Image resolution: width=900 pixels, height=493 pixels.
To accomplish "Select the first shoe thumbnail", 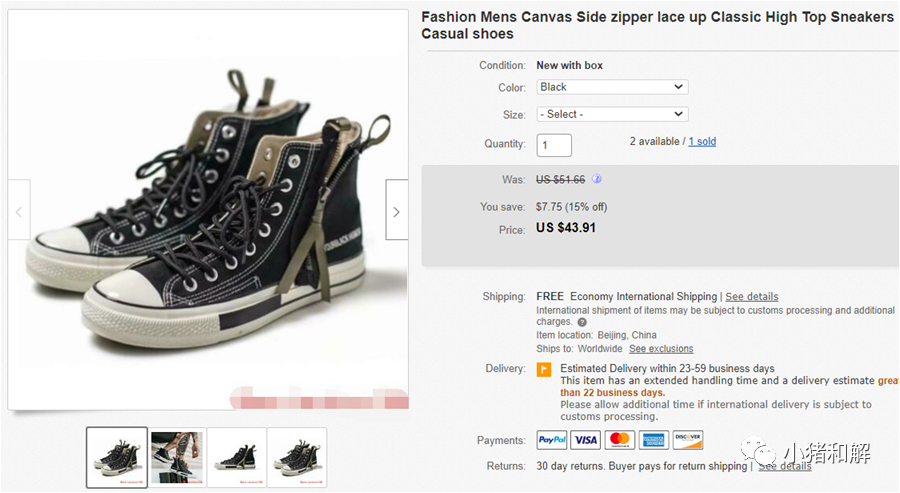I will click(x=117, y=458).
